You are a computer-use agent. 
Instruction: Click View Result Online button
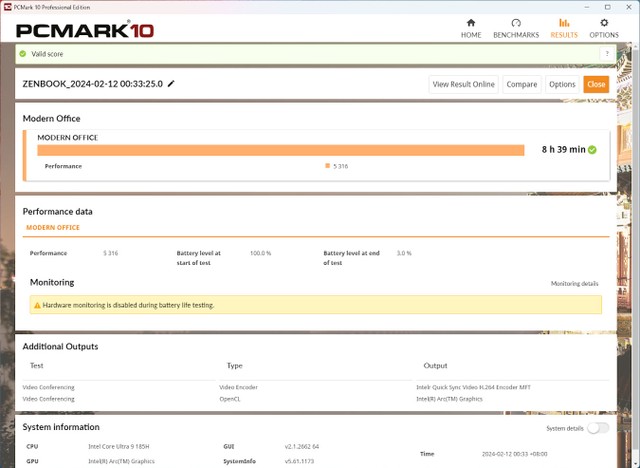[463, 84]
